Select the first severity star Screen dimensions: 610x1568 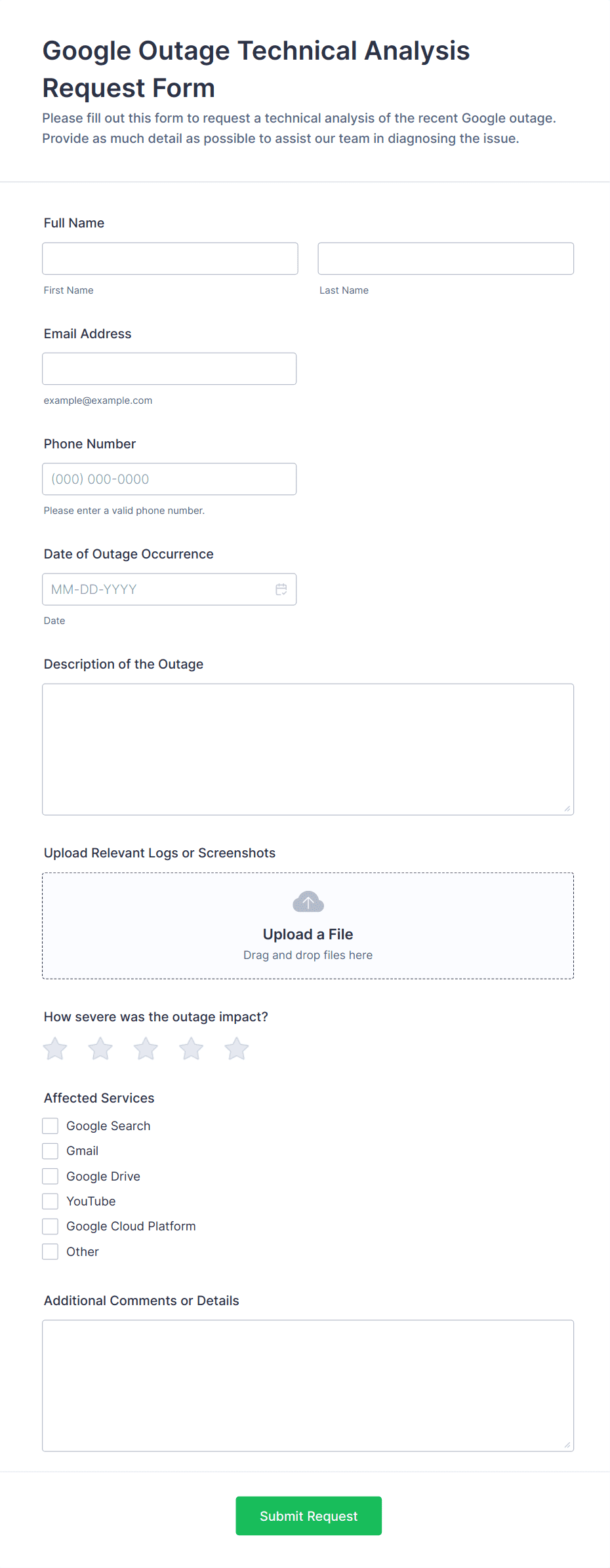pos(54,1049)
